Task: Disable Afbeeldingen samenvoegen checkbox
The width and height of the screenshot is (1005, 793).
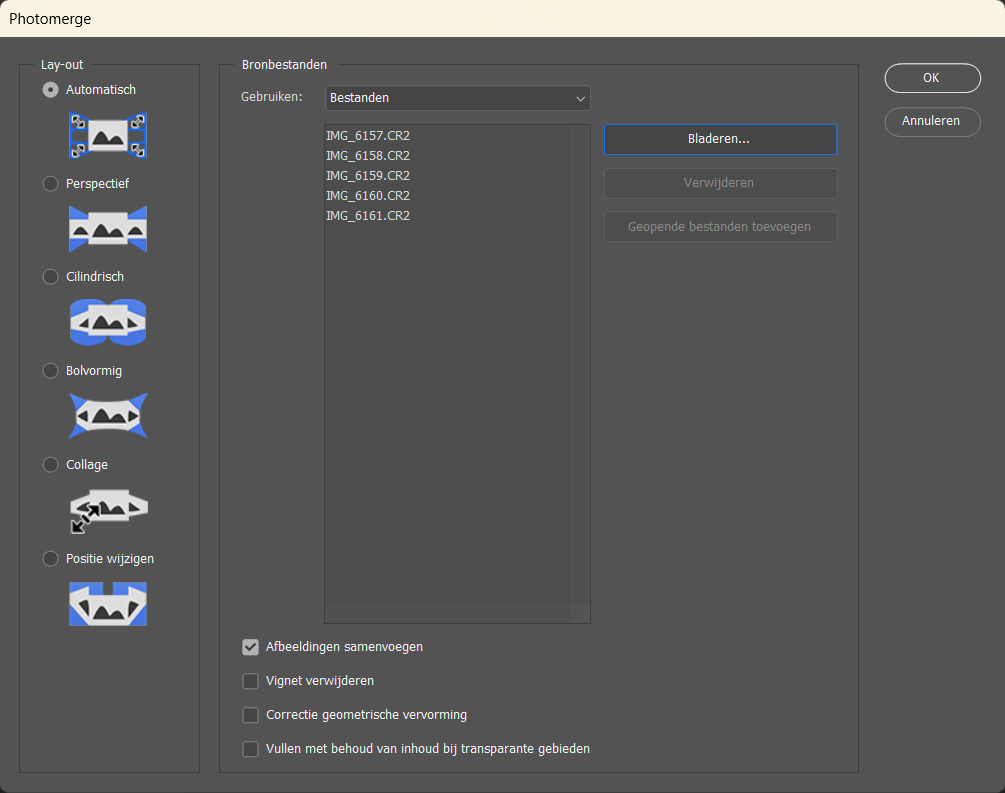Action: pyautogui.click(x=251, y=647)
